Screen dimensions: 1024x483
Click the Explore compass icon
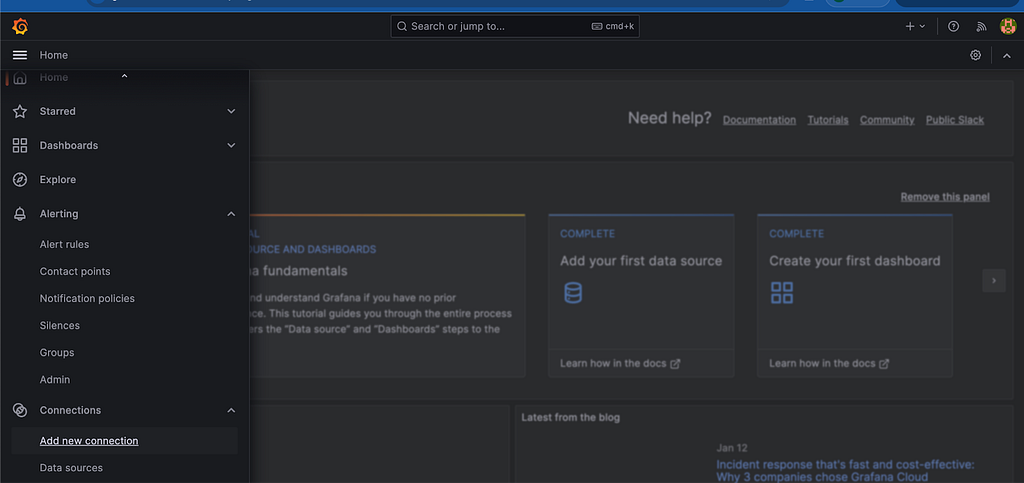tap(20, 179)
